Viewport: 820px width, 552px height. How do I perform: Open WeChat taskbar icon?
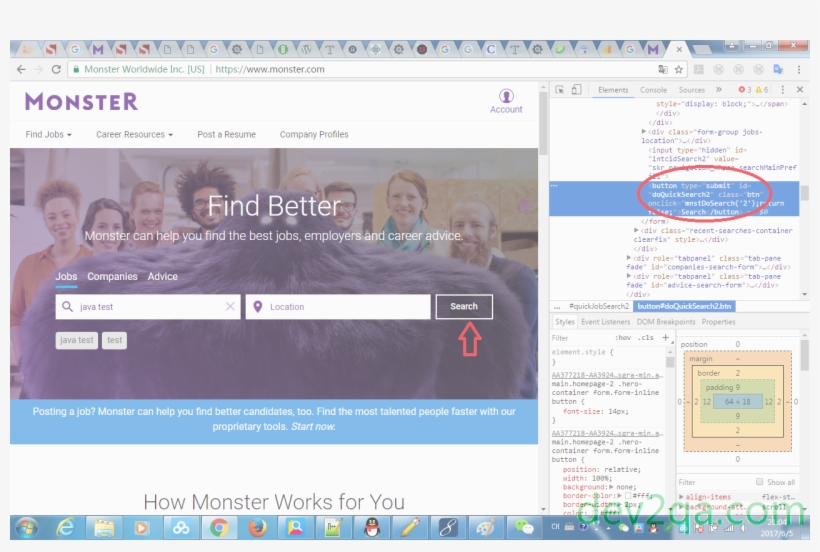[523, 527]
